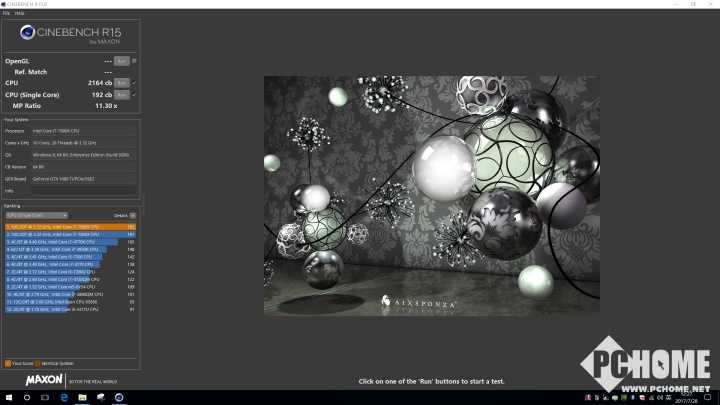The width and height of the screenshot is (720, 405).
Task: Select ranking row 12 scoring 91
Action: tap(71, 309)
